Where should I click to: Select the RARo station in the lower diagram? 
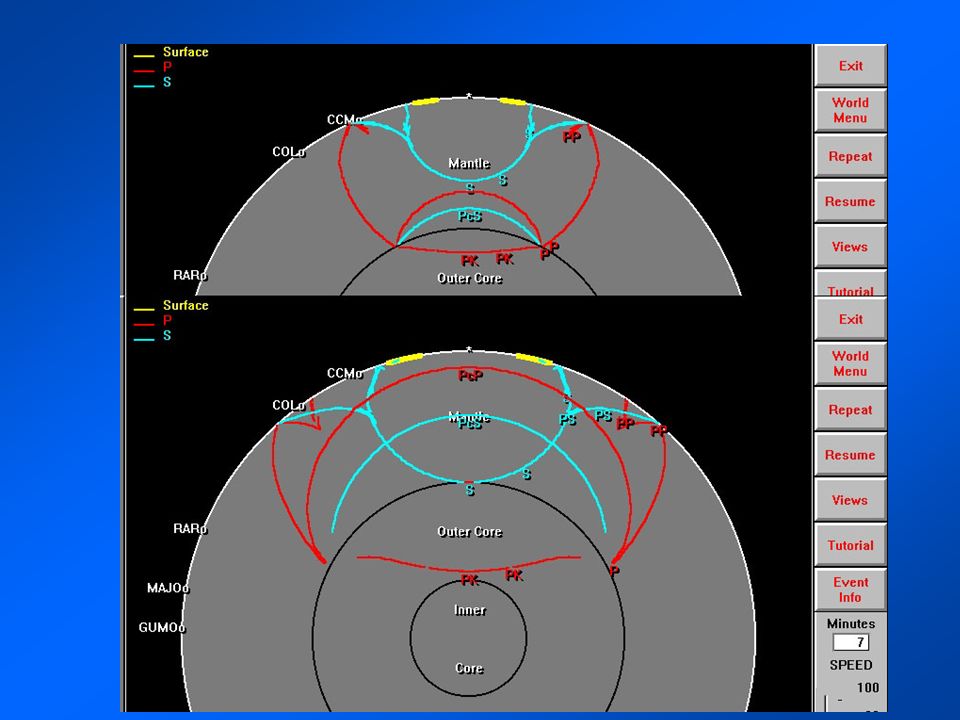pyautogui.click(x=190, y=528)
